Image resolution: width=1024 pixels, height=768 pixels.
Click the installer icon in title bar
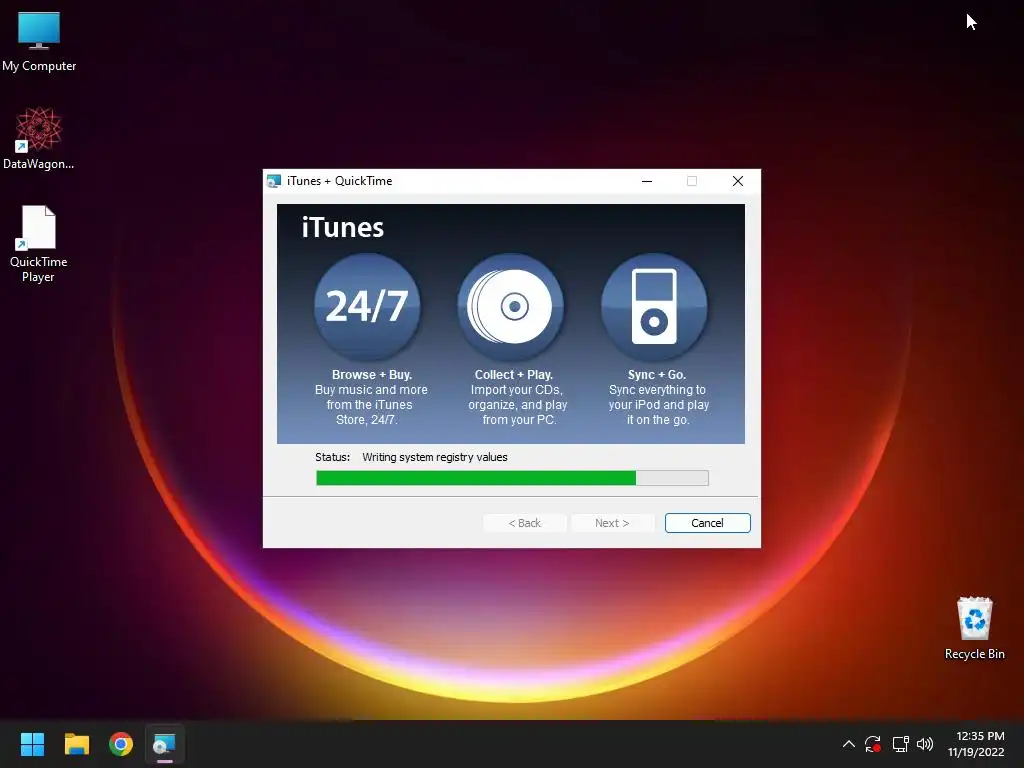[274, 181]
